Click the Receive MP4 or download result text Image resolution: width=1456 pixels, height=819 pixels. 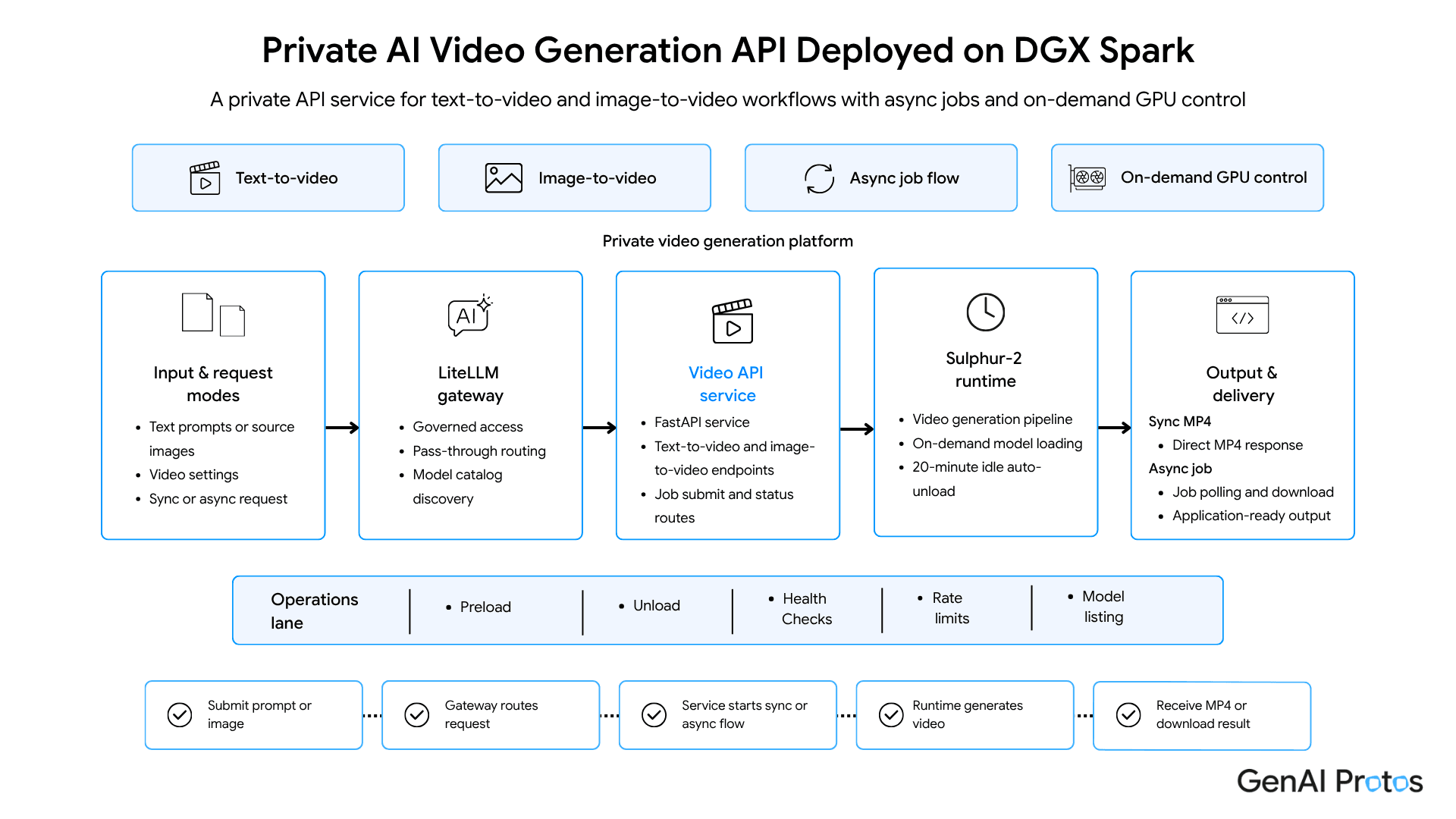coord(1203,714)
